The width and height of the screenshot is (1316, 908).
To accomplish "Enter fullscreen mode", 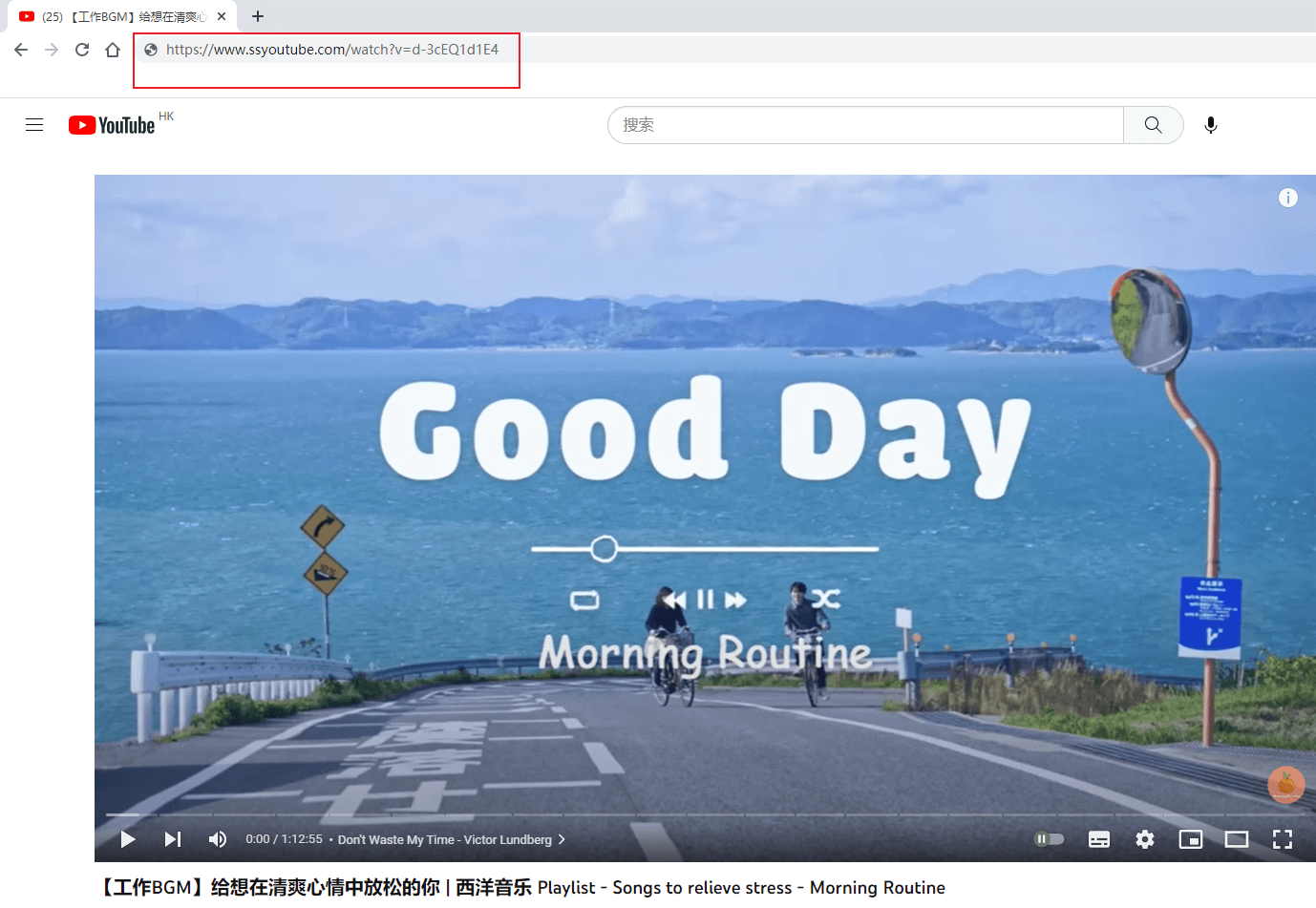I will [1283, 839].
